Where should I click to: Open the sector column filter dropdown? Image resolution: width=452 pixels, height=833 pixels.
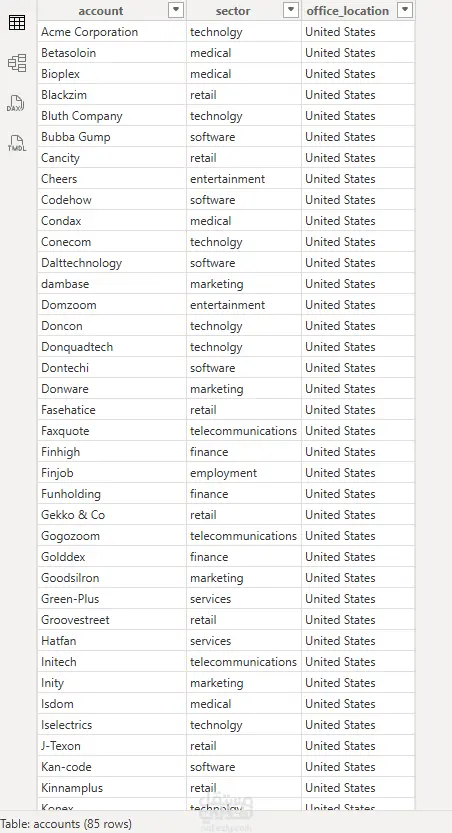pyautogui.click(x=291, y=10)
